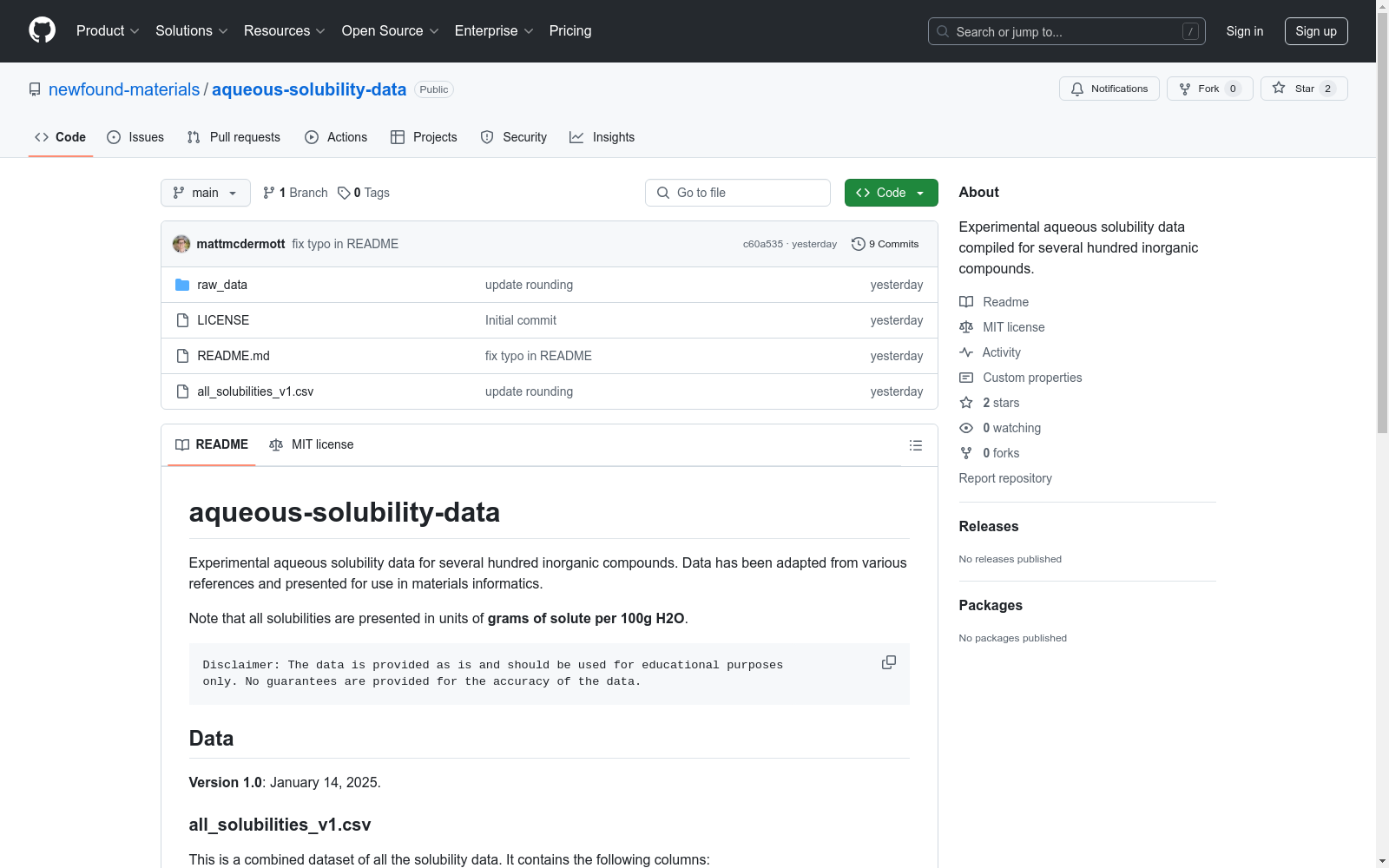
Task: Click the Notifications bell button
Action: coord(1109,89)
